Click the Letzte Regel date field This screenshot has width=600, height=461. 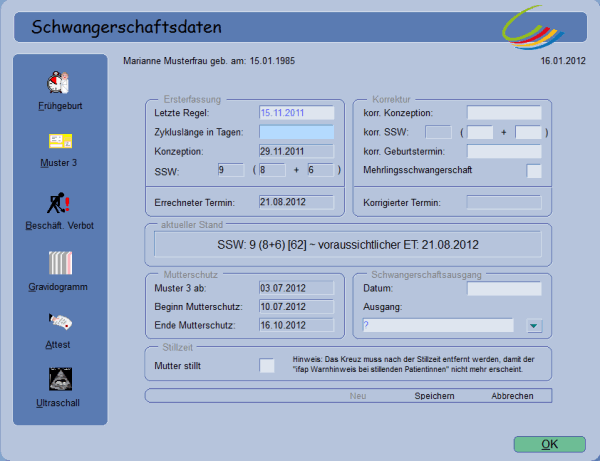297,113
